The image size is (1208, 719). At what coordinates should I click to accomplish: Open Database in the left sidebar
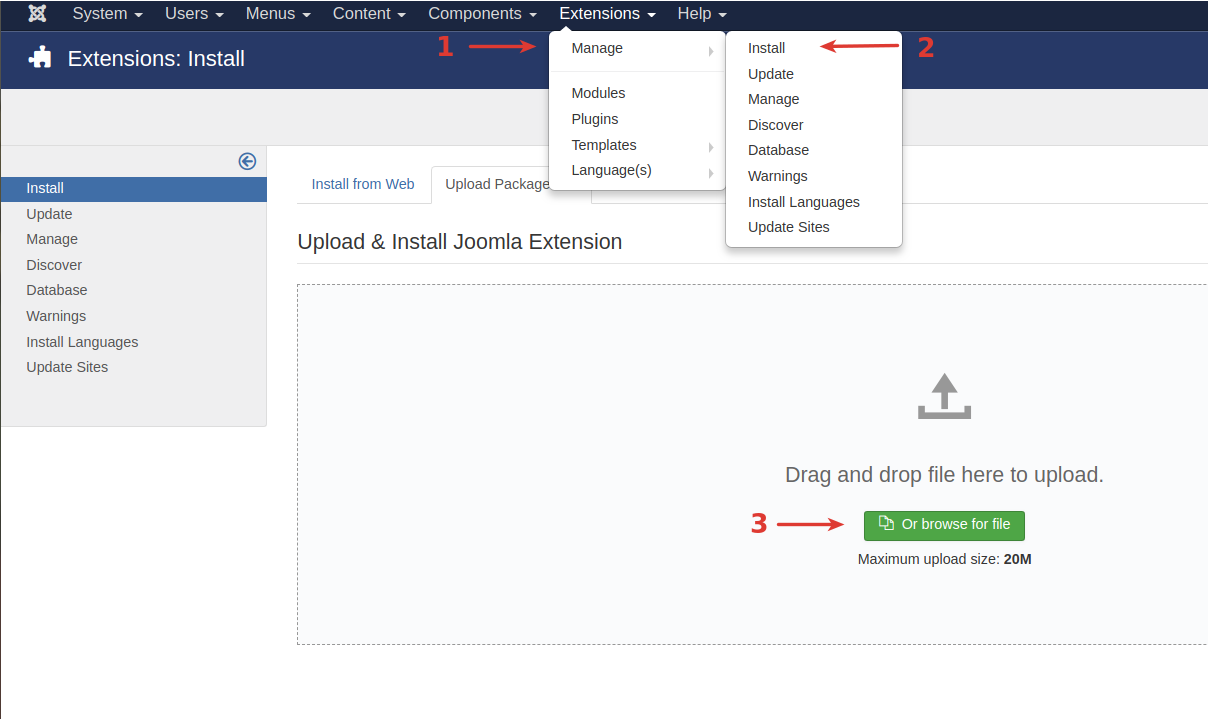[x=134, y=290]
